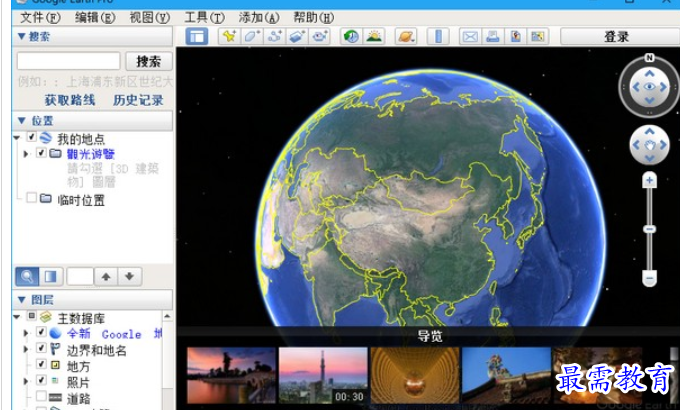The width and height of the screenshot is (680, 410).
Task: Open the 视图(V) menu
Action: pyautogui.click(x=150, y=17)
